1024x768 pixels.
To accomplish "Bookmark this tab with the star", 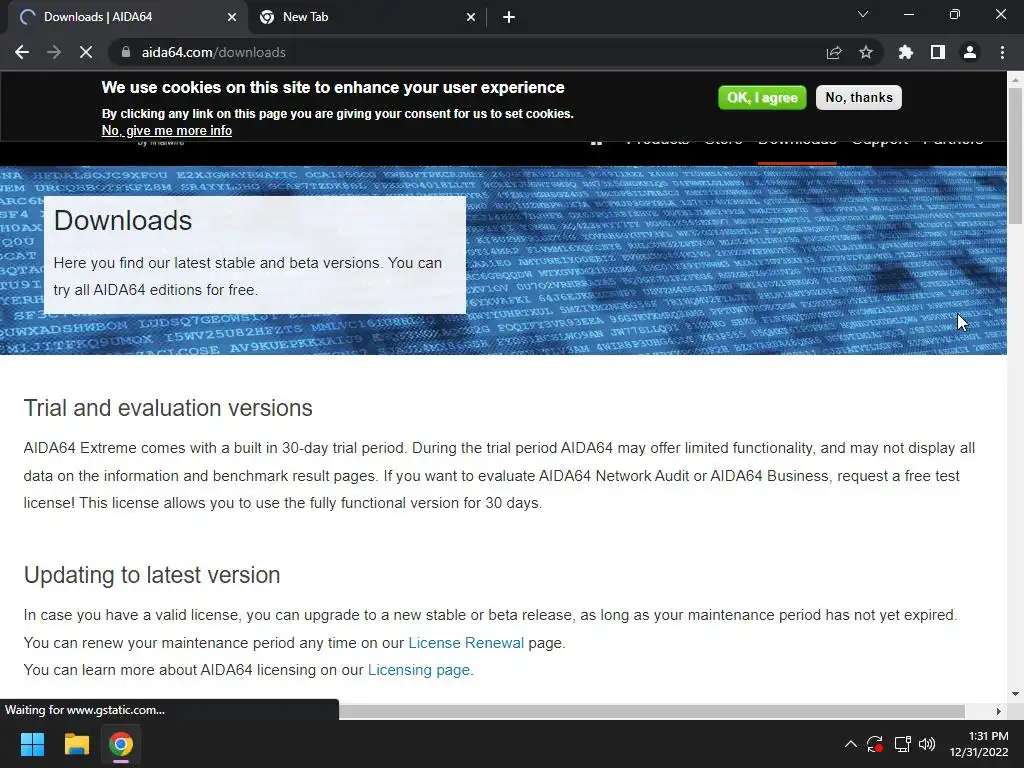I will pos(866,52).
